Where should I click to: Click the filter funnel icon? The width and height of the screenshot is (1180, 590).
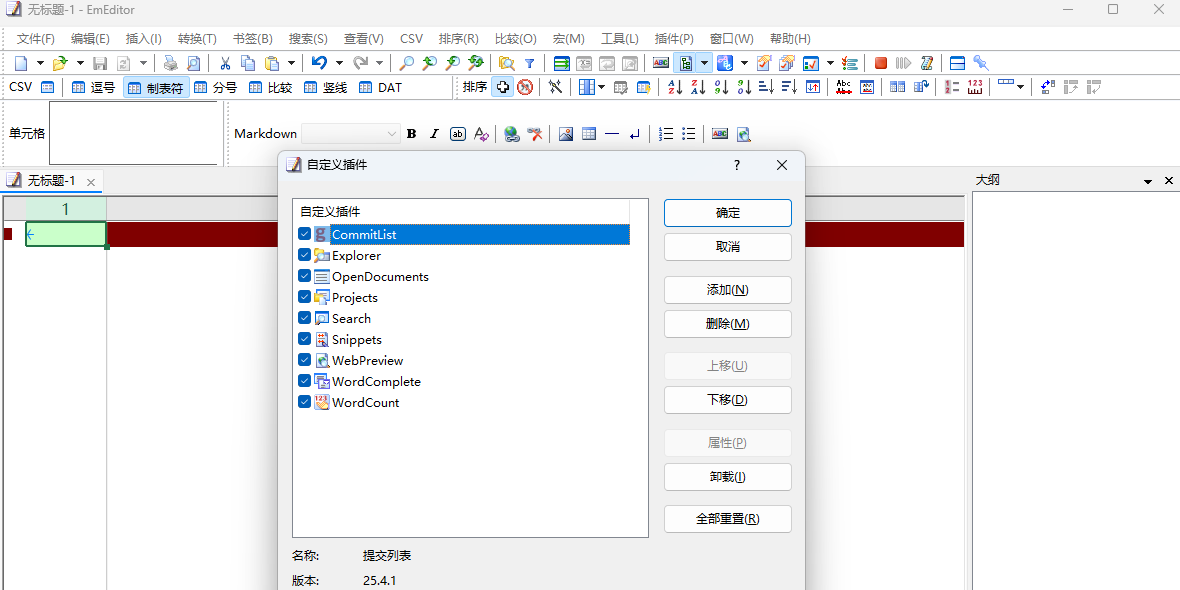[x=530, y=63]
